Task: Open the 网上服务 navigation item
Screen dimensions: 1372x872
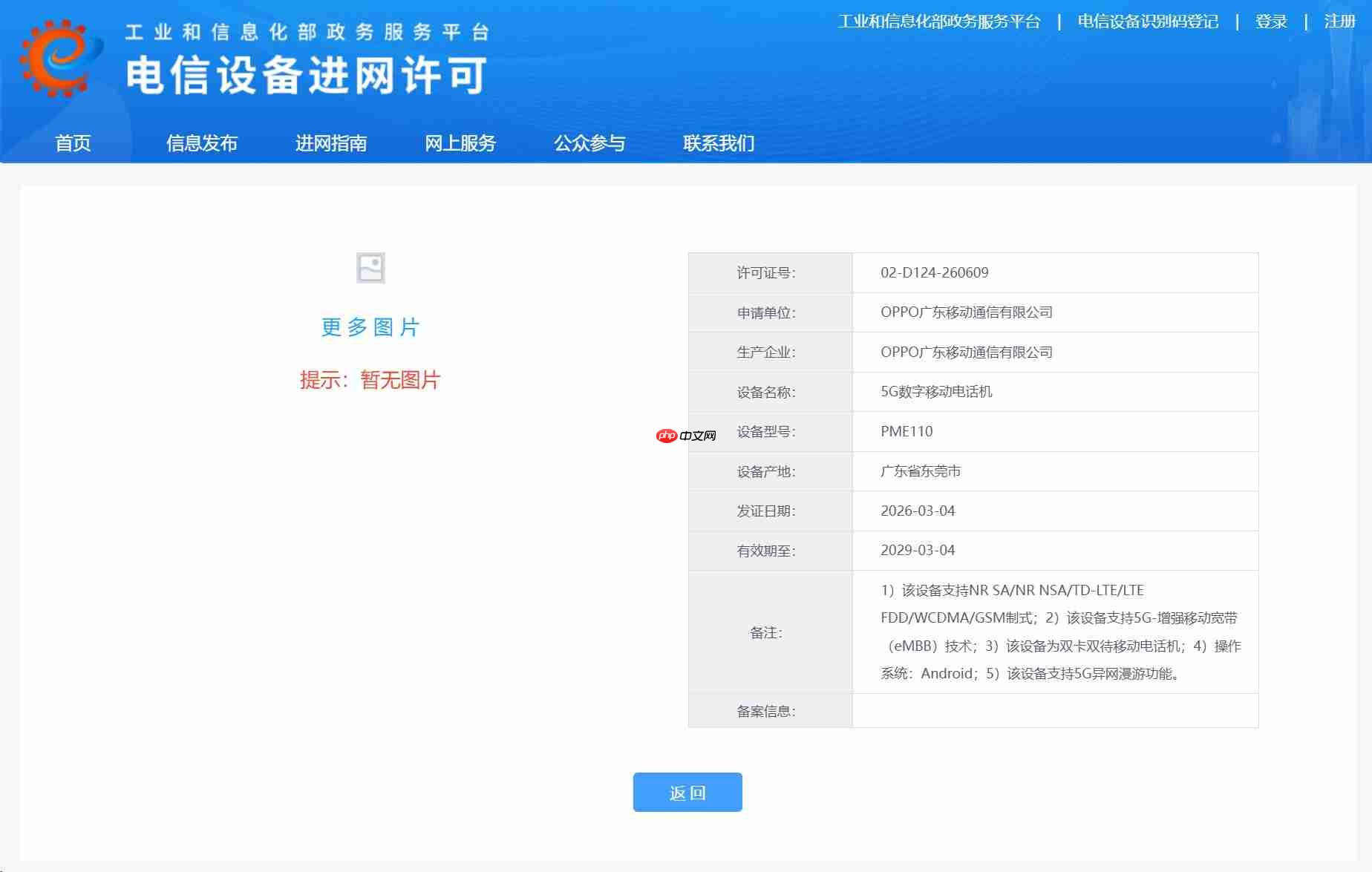Action: point(460,143)
